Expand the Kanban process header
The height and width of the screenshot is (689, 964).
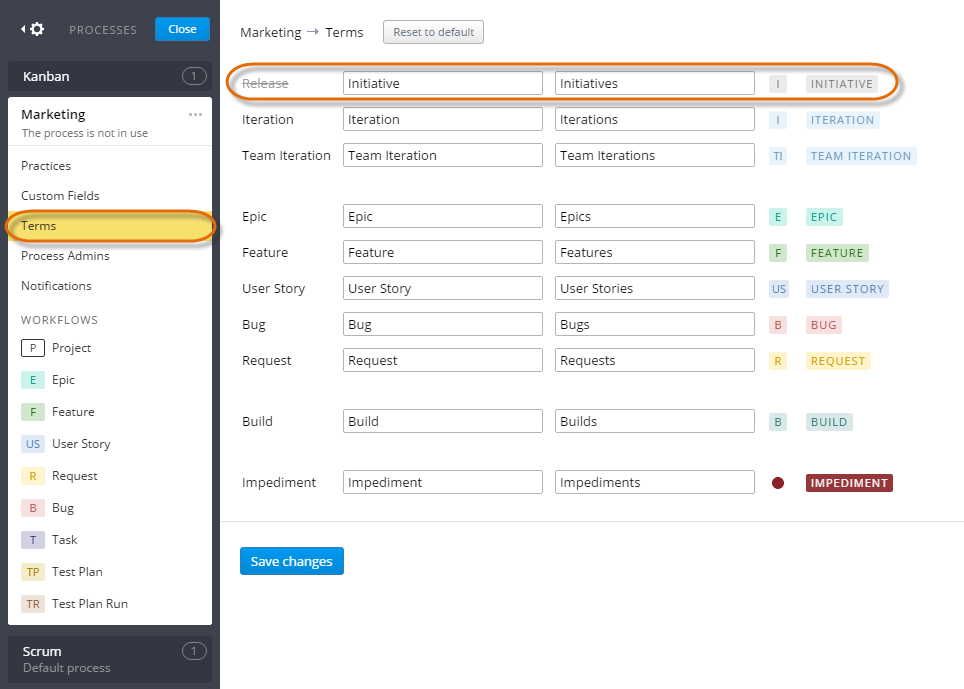pyautogui.click(x=110, y=76)
